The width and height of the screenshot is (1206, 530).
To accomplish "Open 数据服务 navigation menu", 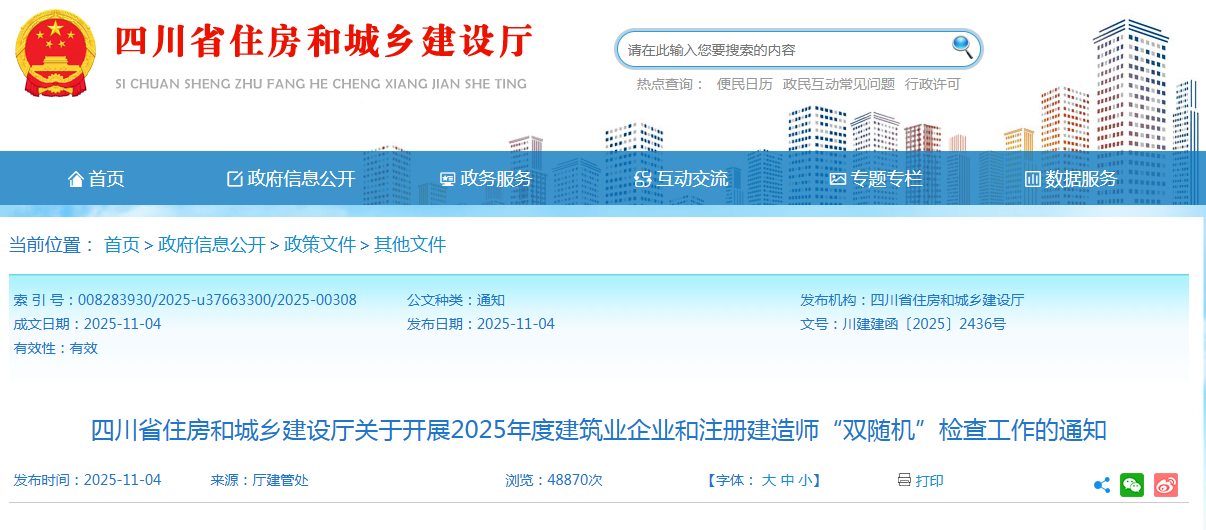I will tap(1071, 179).
